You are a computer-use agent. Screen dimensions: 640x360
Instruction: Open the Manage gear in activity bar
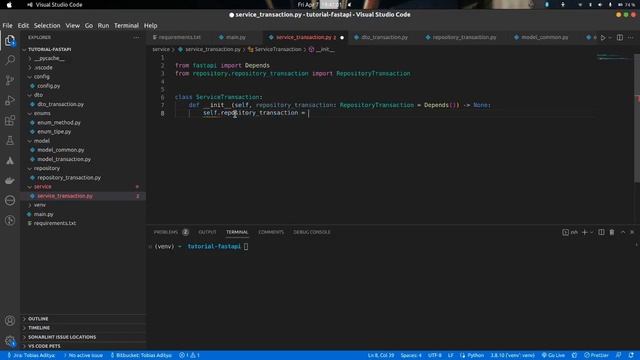[10, 341]
